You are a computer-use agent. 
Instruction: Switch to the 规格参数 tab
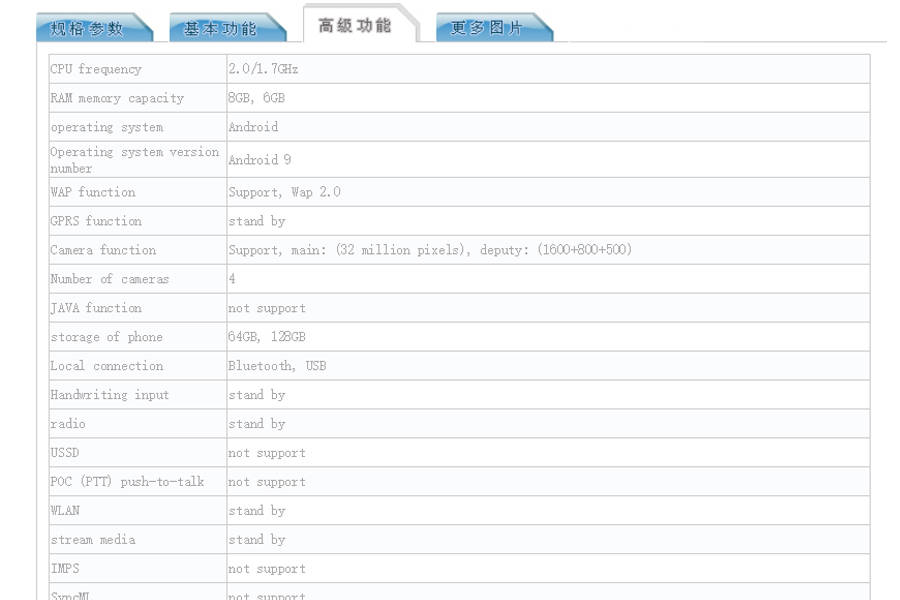(x=88, y=29)
